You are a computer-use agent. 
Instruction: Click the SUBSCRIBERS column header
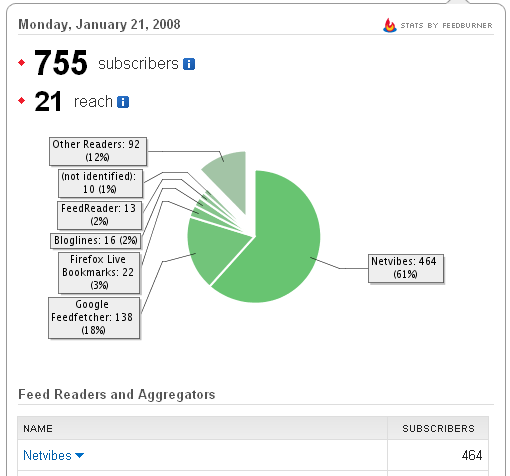click(438, 428)
